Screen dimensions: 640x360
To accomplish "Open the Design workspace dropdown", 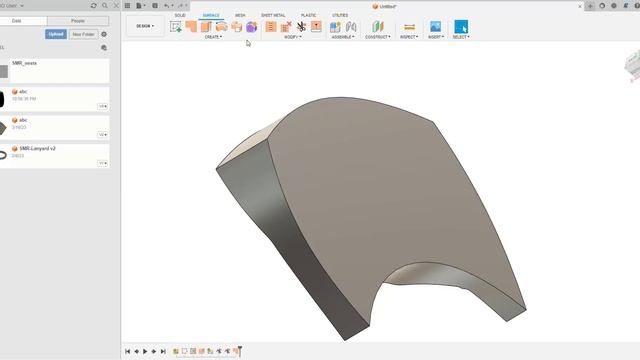I will click(x=145, y=26).
